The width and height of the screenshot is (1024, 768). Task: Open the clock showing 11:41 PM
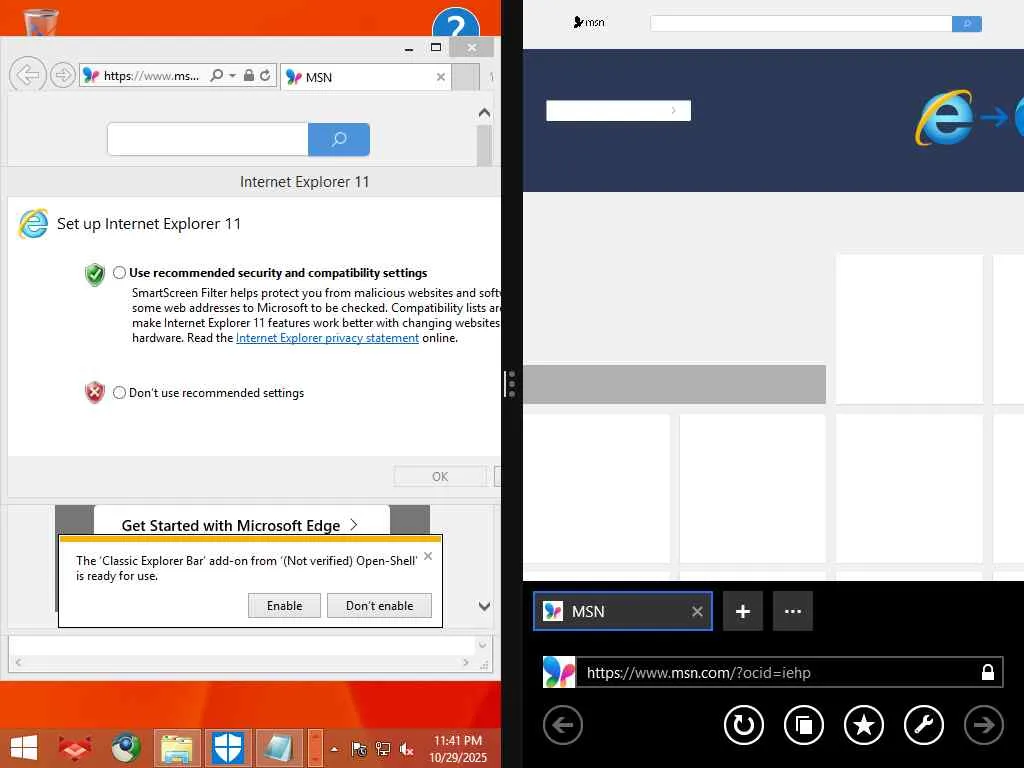458,749
